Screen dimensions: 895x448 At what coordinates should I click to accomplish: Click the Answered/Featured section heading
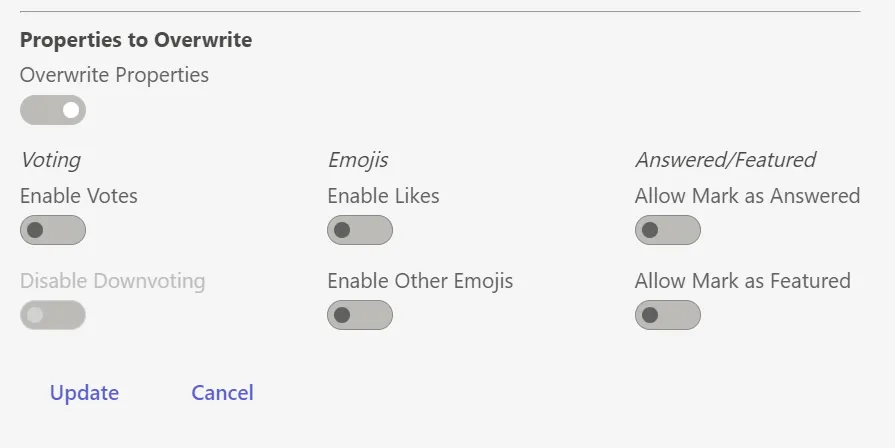point(725,160)
